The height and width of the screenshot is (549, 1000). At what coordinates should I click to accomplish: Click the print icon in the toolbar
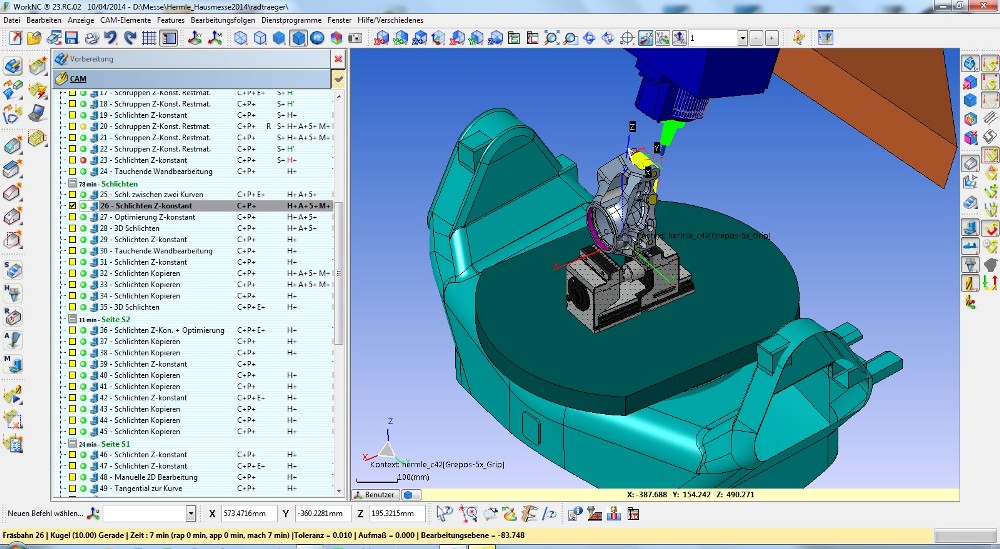[92, 38]
